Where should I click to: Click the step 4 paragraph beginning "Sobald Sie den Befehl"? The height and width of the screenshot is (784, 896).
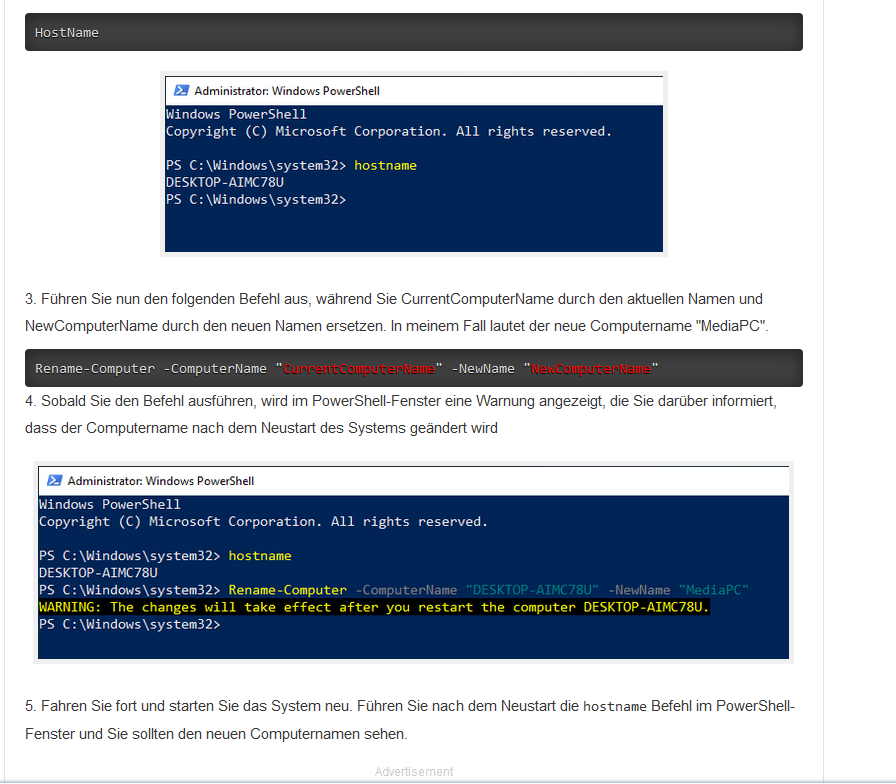pyautogui.click(x=401, y=414)
